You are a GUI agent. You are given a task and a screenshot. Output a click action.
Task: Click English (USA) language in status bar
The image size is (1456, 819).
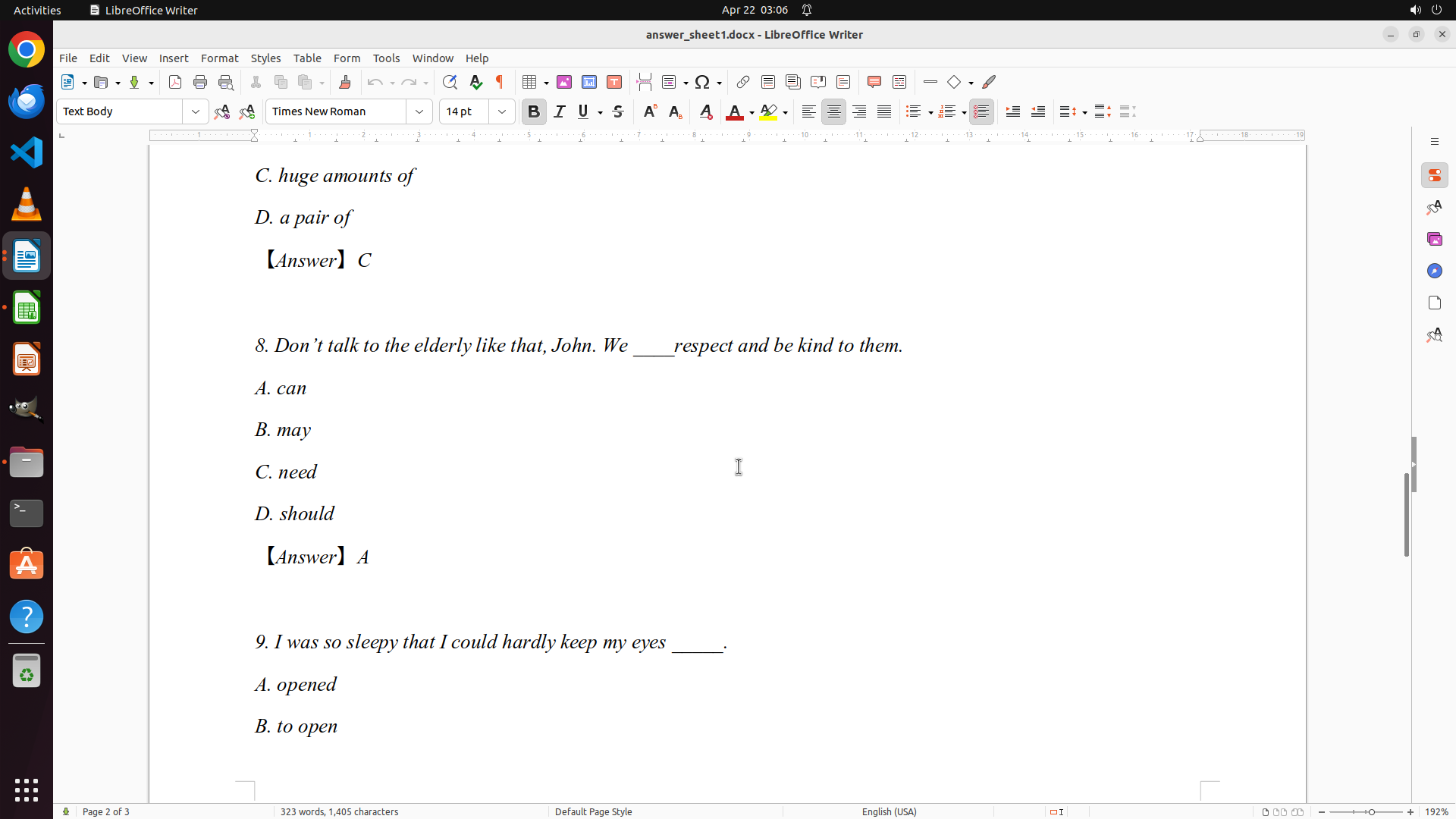pos(889,811)
